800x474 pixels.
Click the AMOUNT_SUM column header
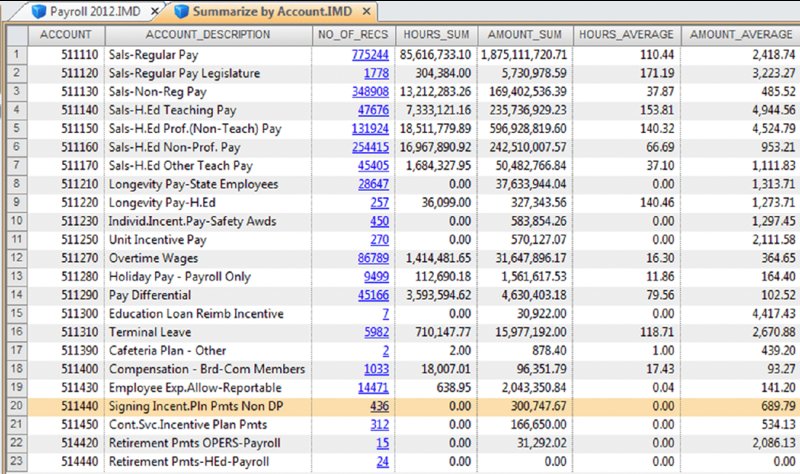point(524,35)
